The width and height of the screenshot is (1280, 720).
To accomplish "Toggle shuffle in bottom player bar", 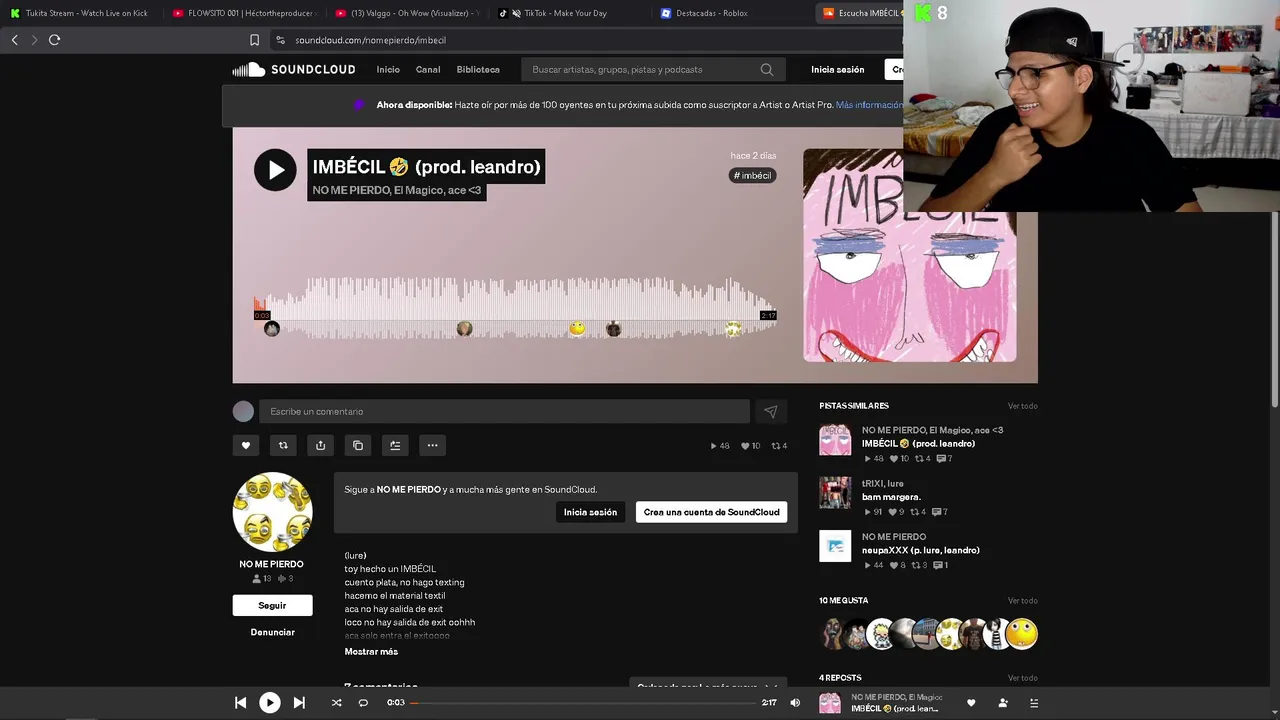I will (x=337, y=703).
